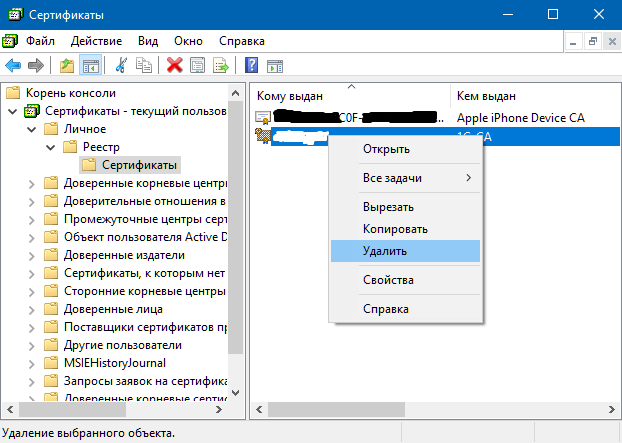This screenshot has height=443, width=622.
Task: Click the Export list toolbar icon
Action: [x=221, y=66]
